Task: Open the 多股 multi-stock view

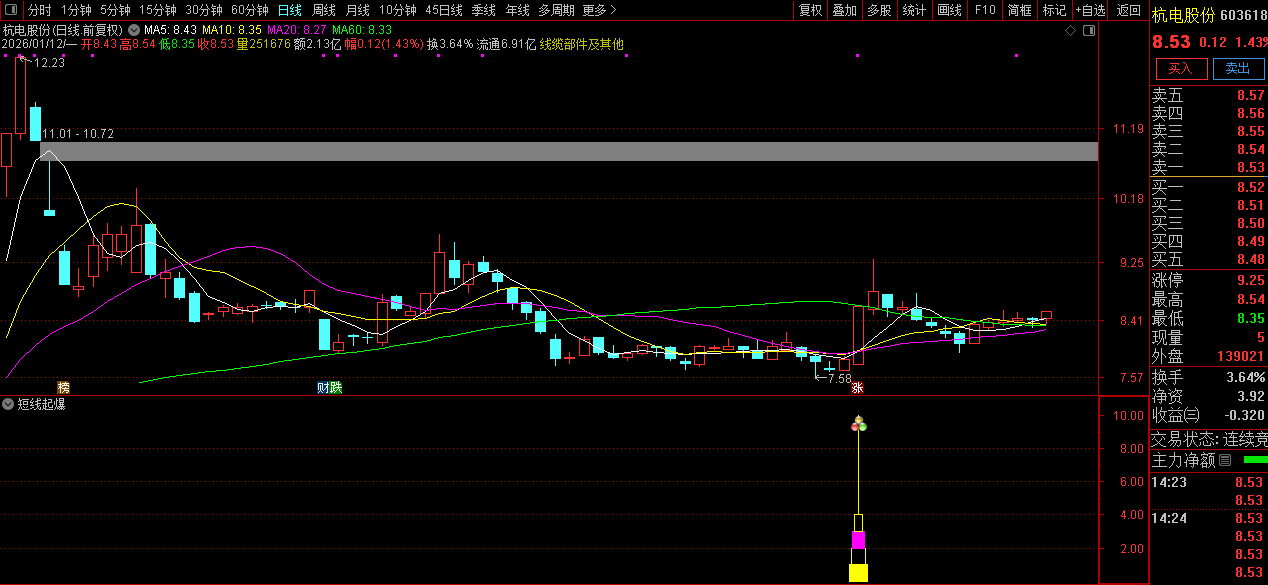Action: pos(879,10)
